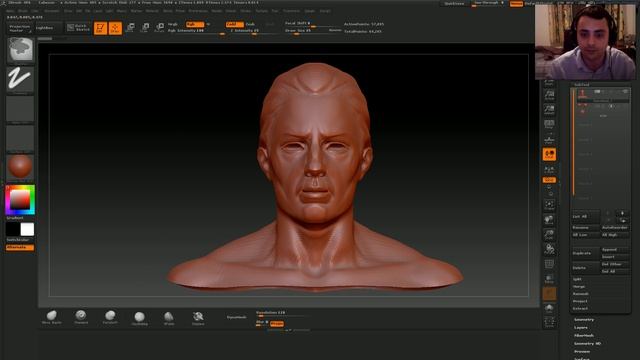Screen dimensions: 640x360
Task: Switch to Zsub mode
Action: [x=250, y=24]
